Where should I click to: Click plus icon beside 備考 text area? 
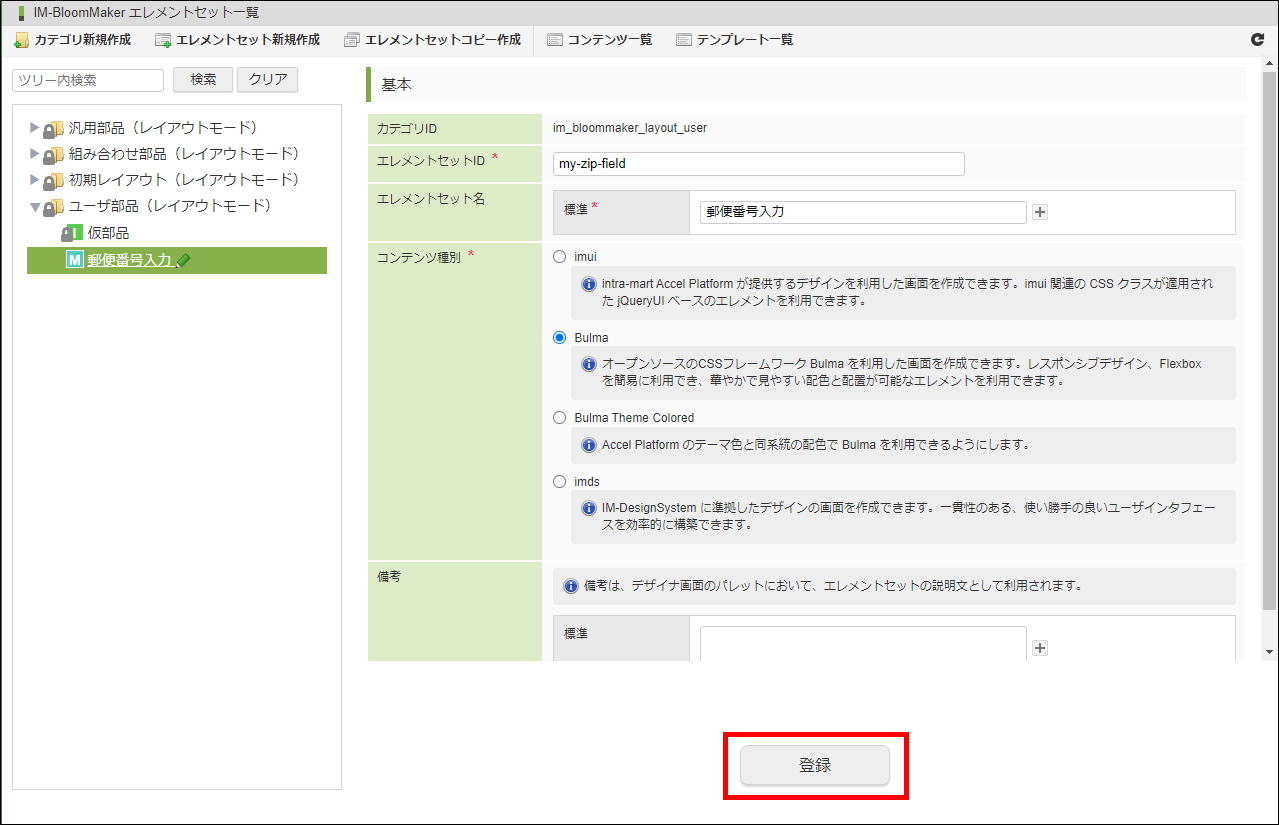[1040, 648]
